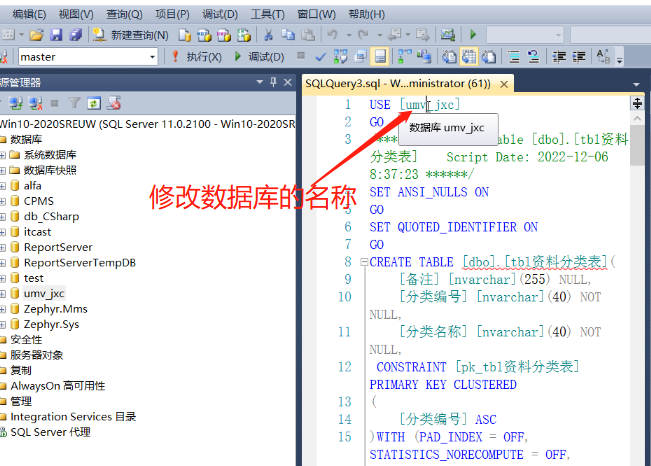Comment out the selected lines
The image size is (651, 466).
[514, 56]
